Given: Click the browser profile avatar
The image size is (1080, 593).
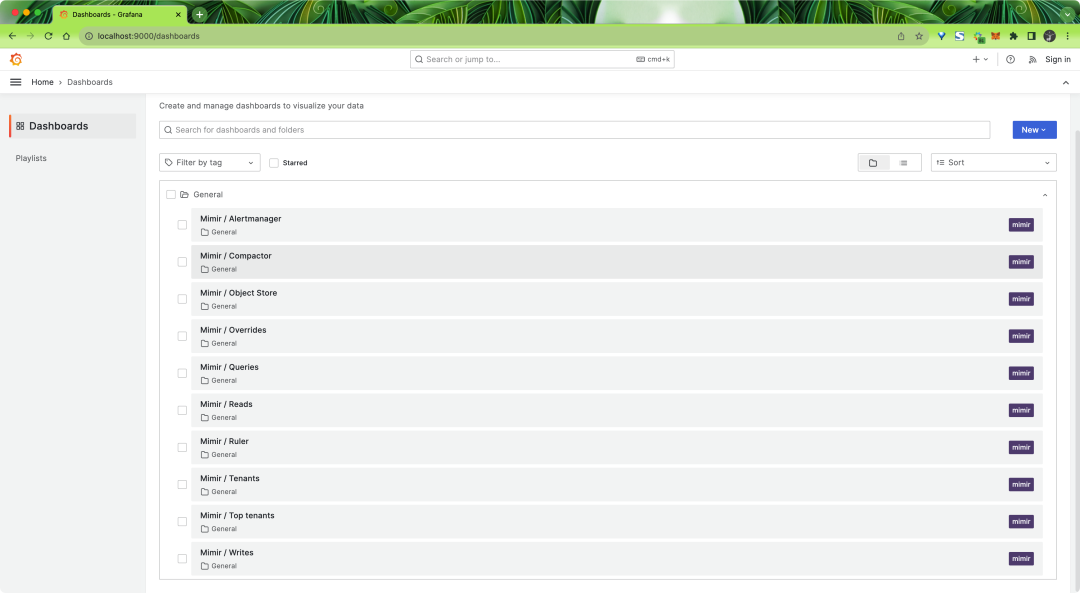Looking at the screenshot, I should (1050, 36).
